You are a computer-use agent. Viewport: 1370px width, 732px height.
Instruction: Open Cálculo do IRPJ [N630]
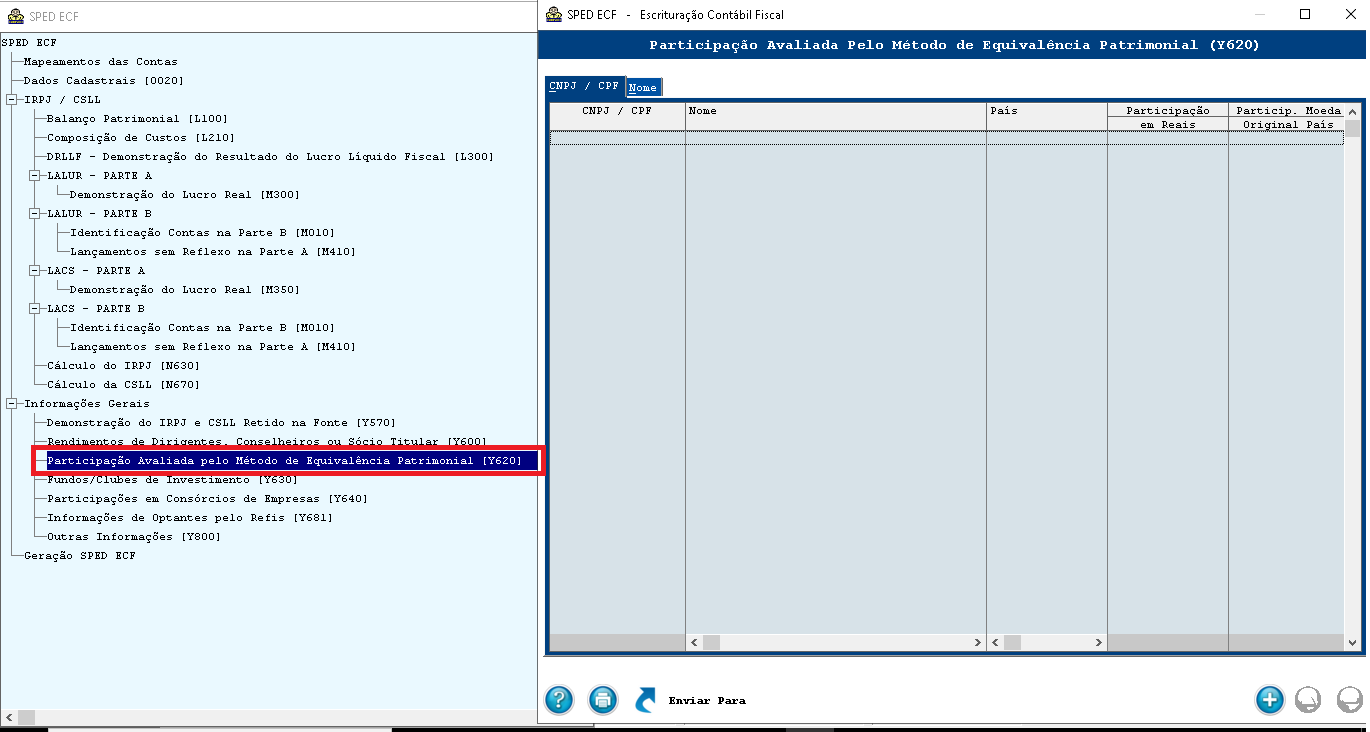coord(123,366)
